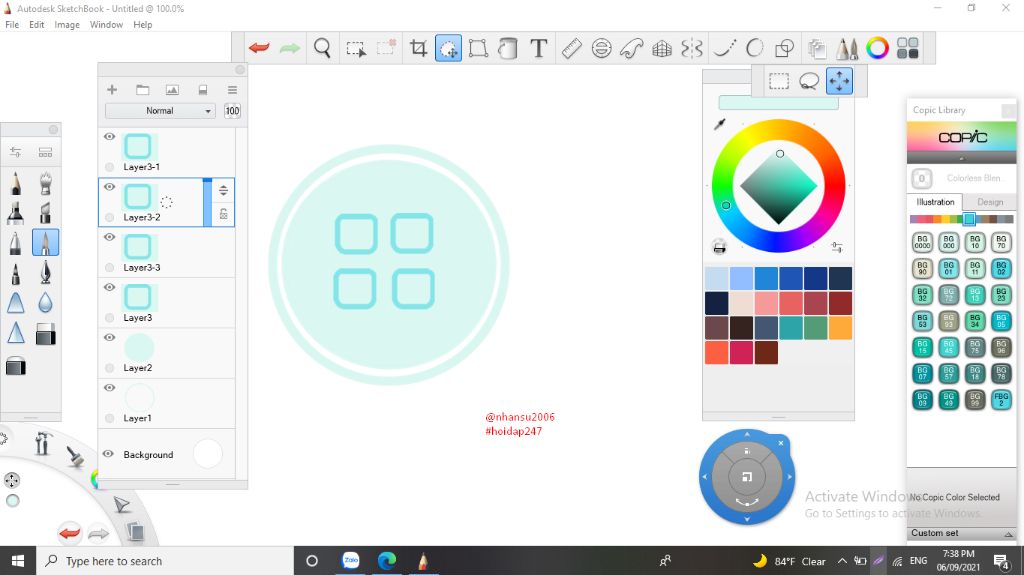1024x575 pixels.
Task: Toggle visibility of Layer2
Action: coord(110,338)
